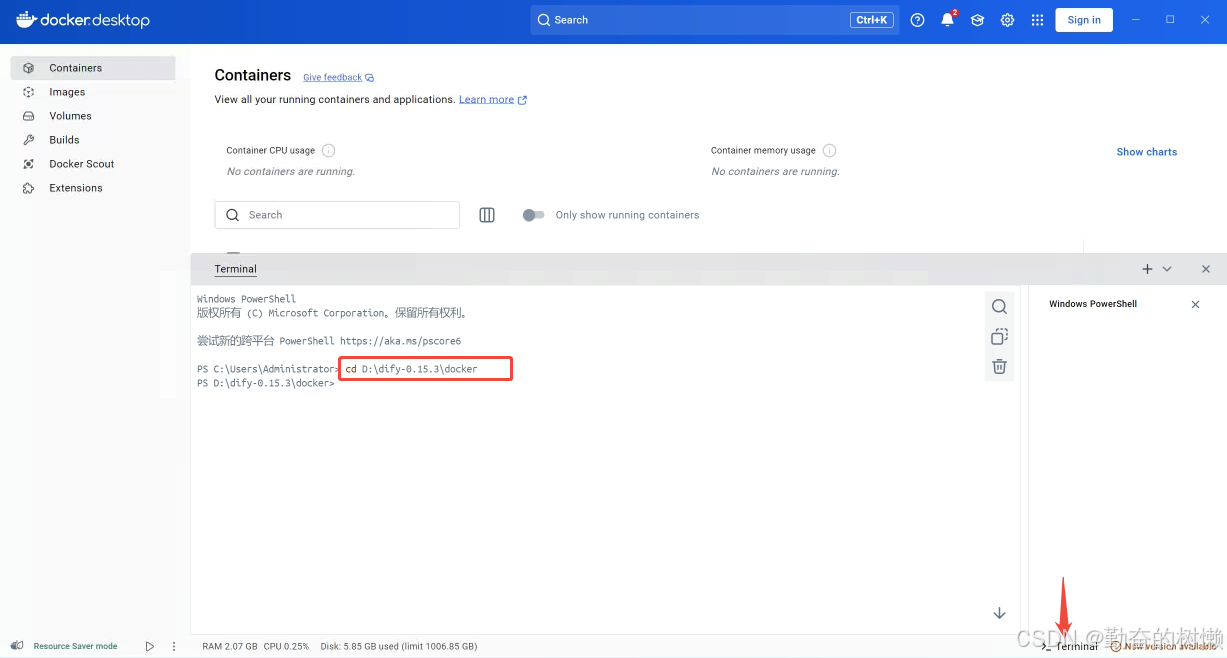Click the Extensions puzzle icon
Viewport: 1227px width, 658px height.
tap(29, 188)
